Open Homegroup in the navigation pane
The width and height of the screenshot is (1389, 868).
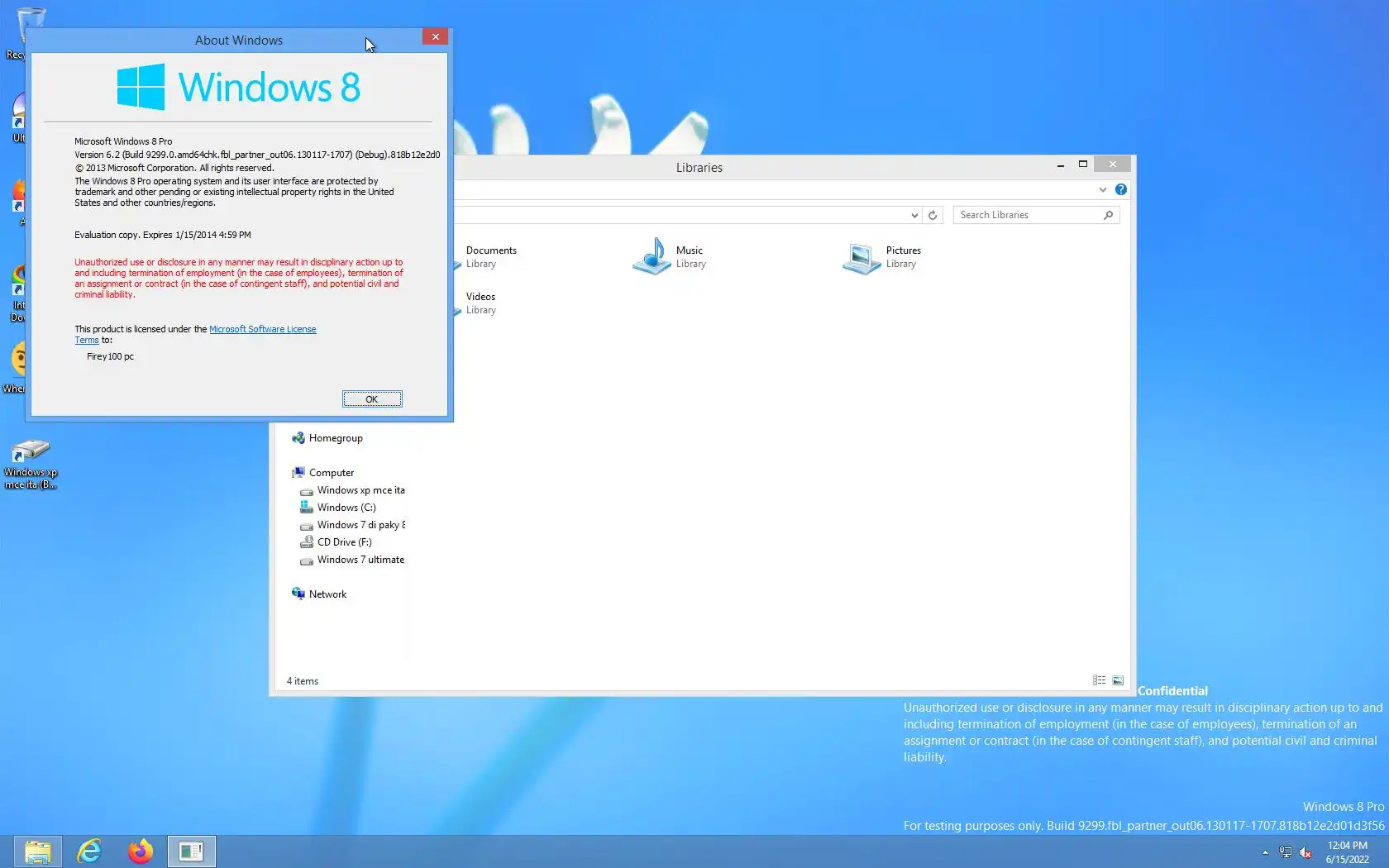[x=336, y=438]
